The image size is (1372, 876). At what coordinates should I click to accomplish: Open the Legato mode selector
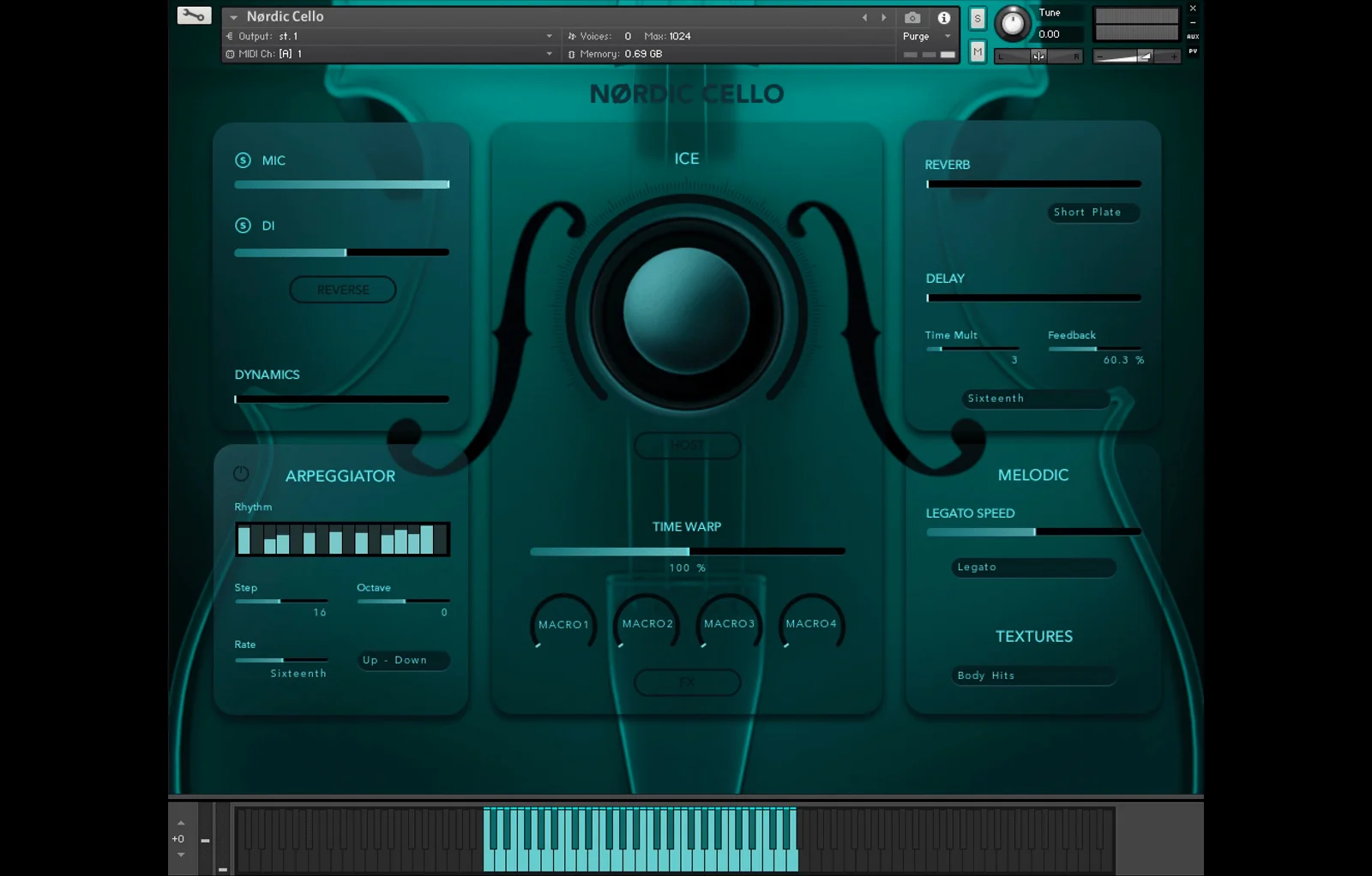tap(1033, 567)
